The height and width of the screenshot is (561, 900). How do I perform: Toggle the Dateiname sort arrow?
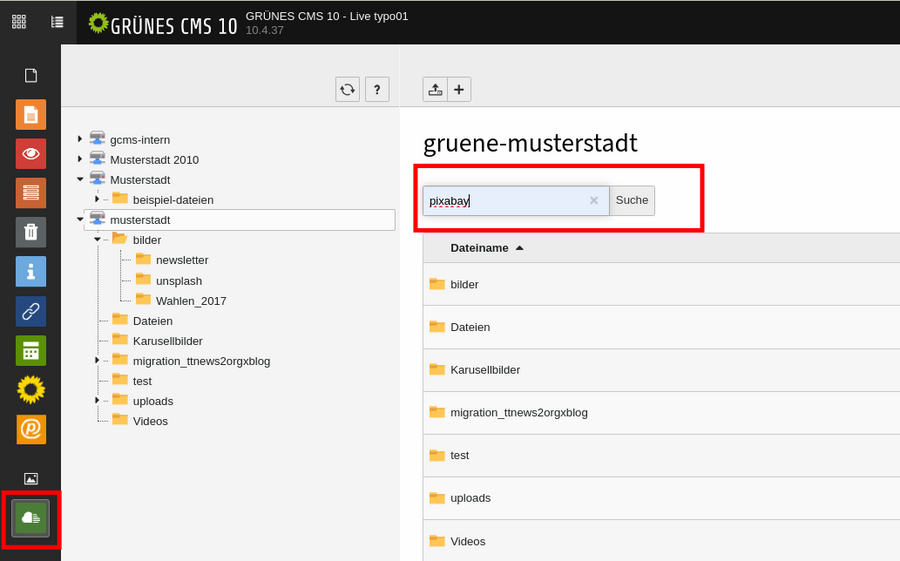[x=519, y=248]
